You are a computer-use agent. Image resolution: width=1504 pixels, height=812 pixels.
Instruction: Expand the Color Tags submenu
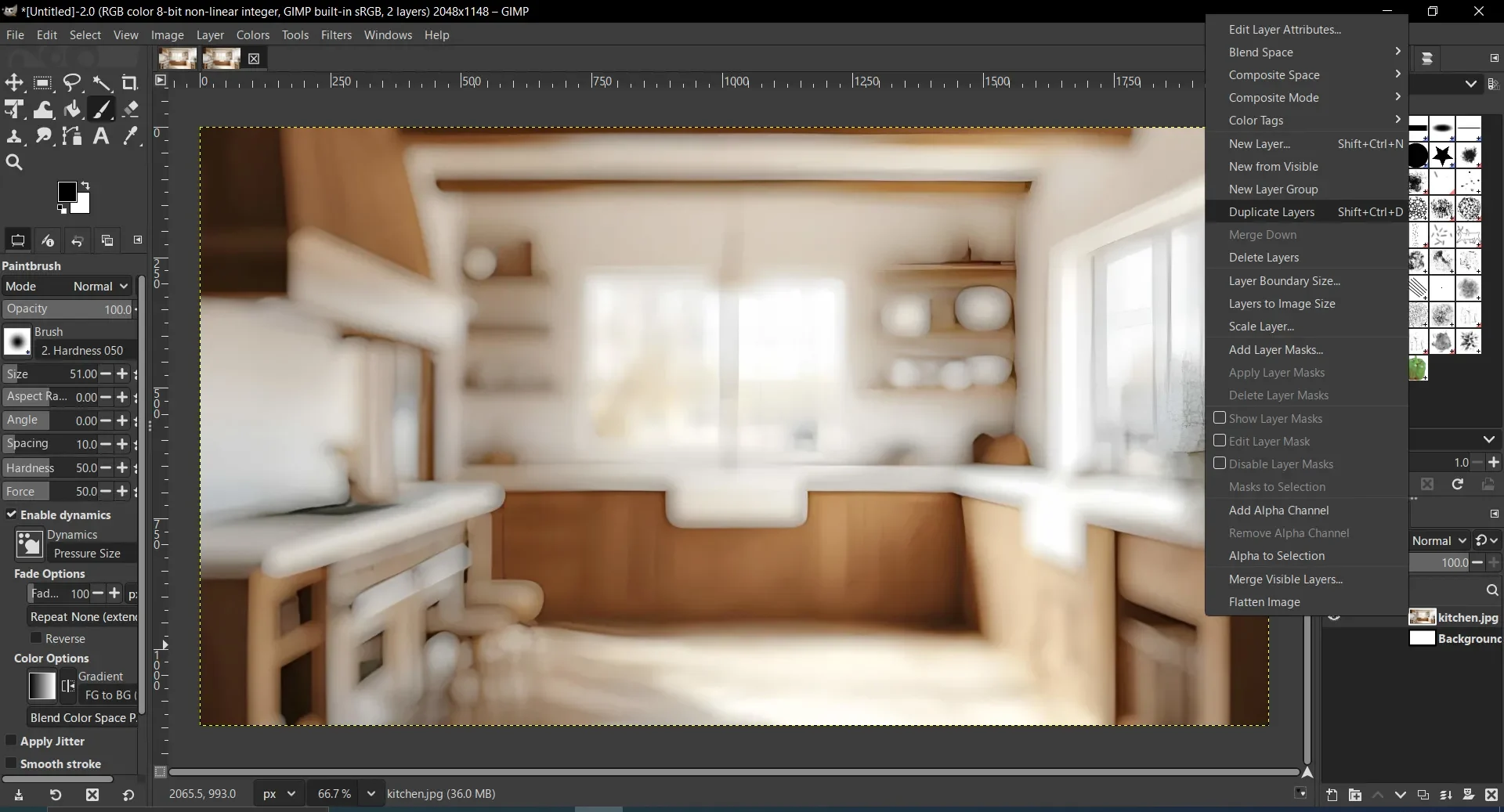tap(1307, 120)
